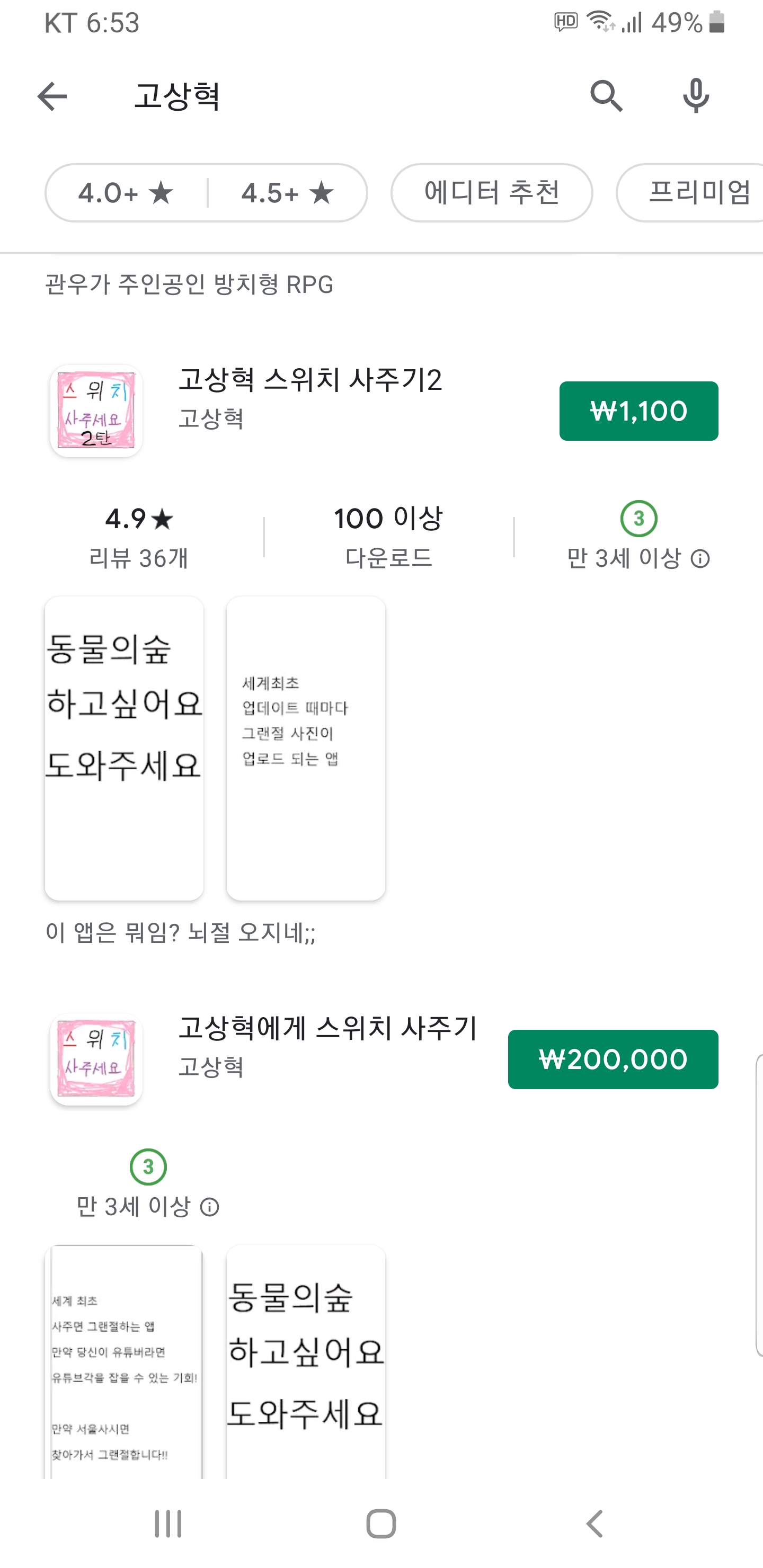Open the 고상혁 스위치 사주기2 title

[x=310, y=380]
